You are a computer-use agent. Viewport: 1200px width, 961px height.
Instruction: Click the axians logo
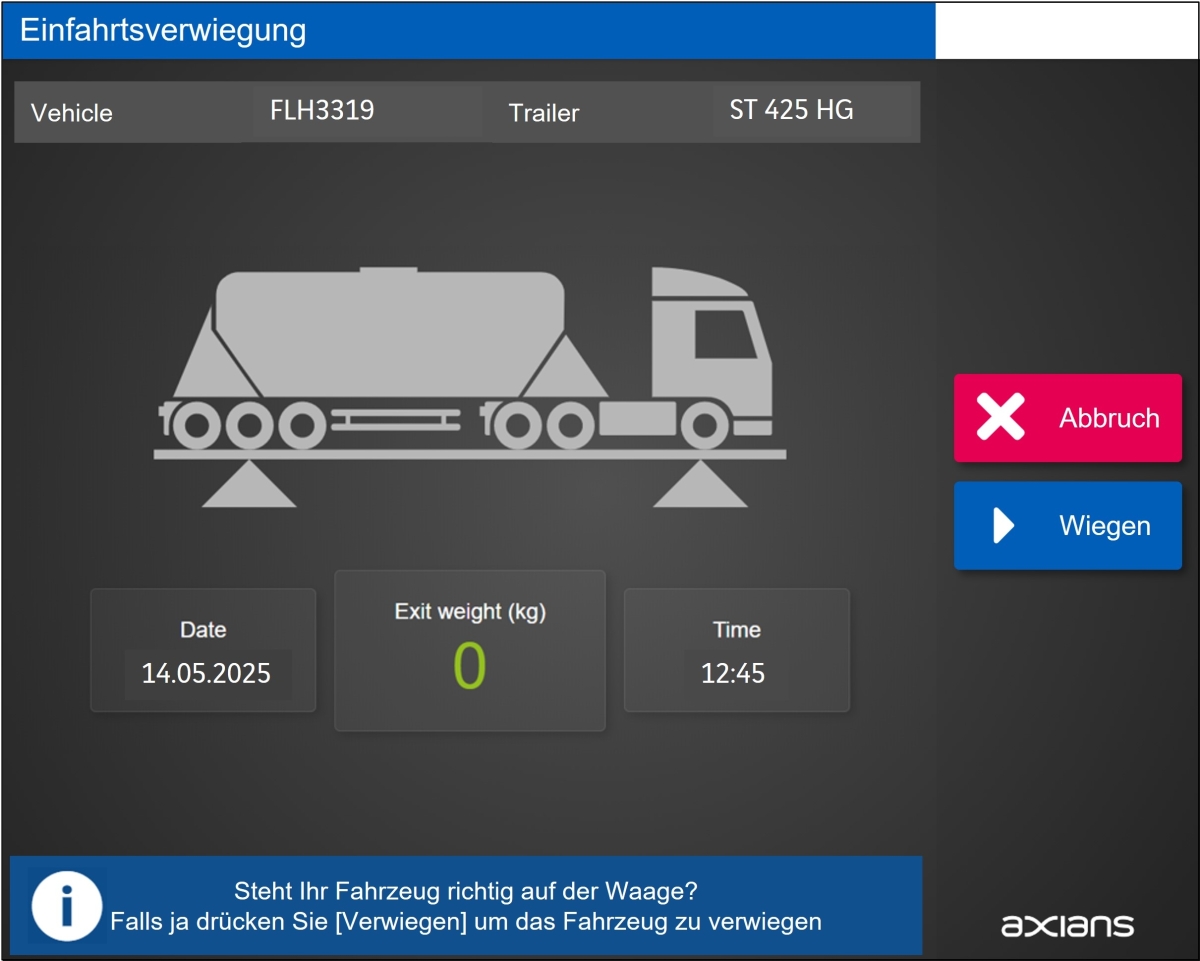(x=1067, y=925)
